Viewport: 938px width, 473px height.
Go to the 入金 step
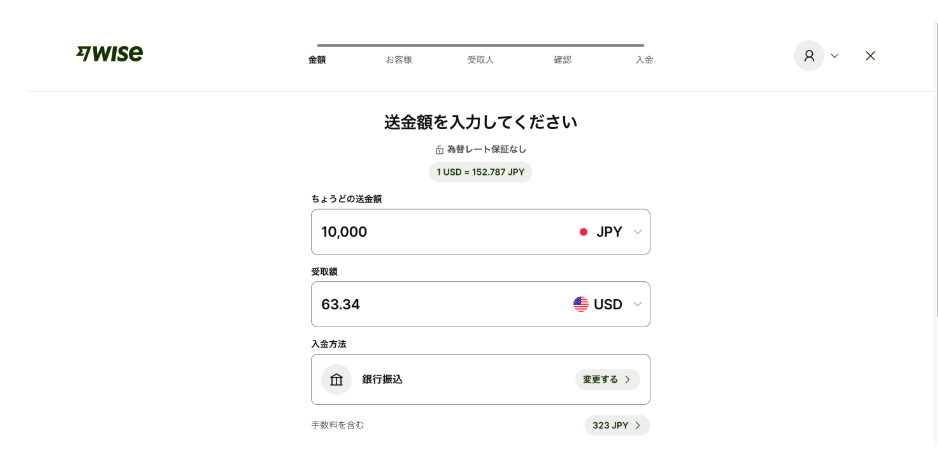644,60
